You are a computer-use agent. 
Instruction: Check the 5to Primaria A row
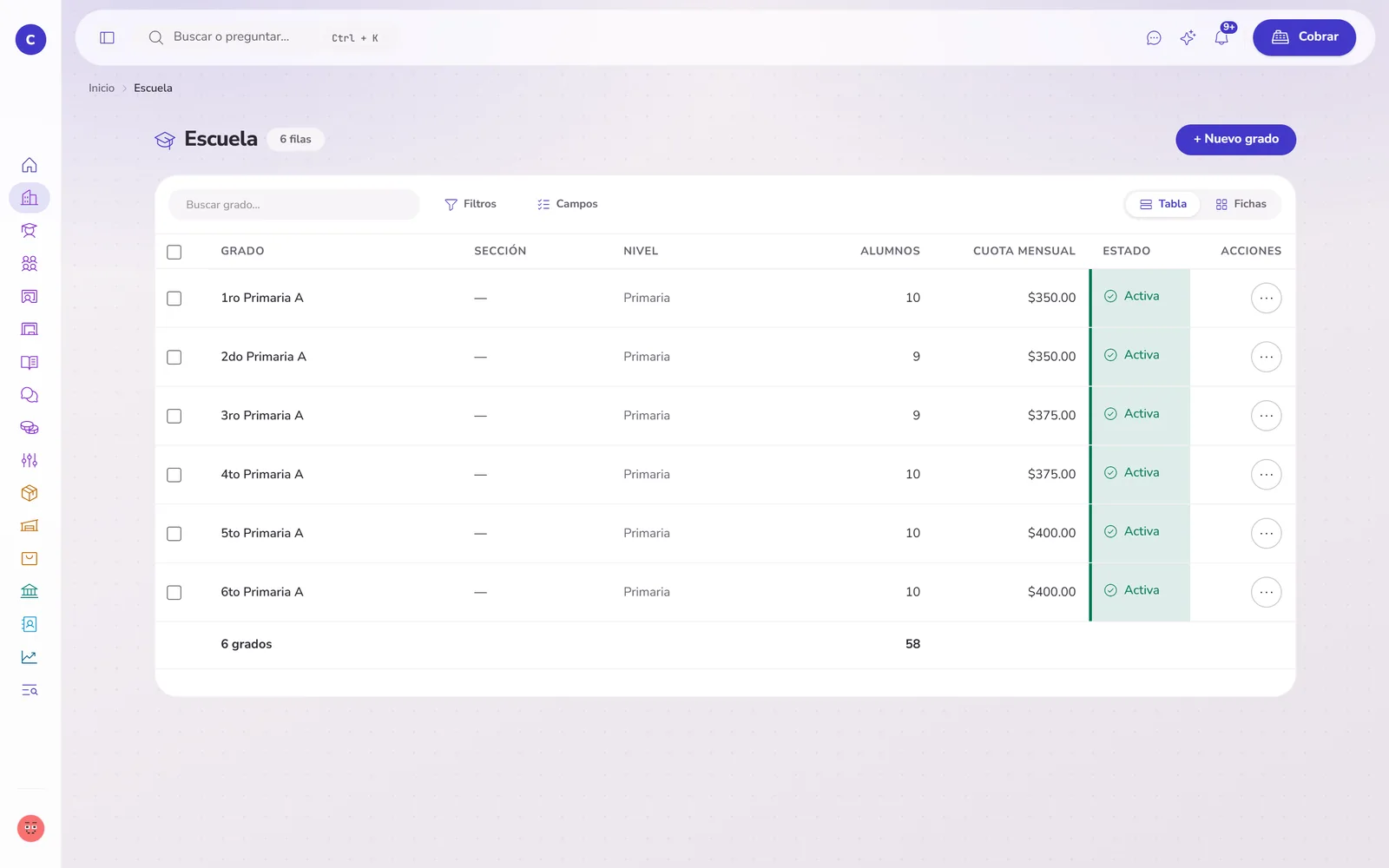coord(174,534)
